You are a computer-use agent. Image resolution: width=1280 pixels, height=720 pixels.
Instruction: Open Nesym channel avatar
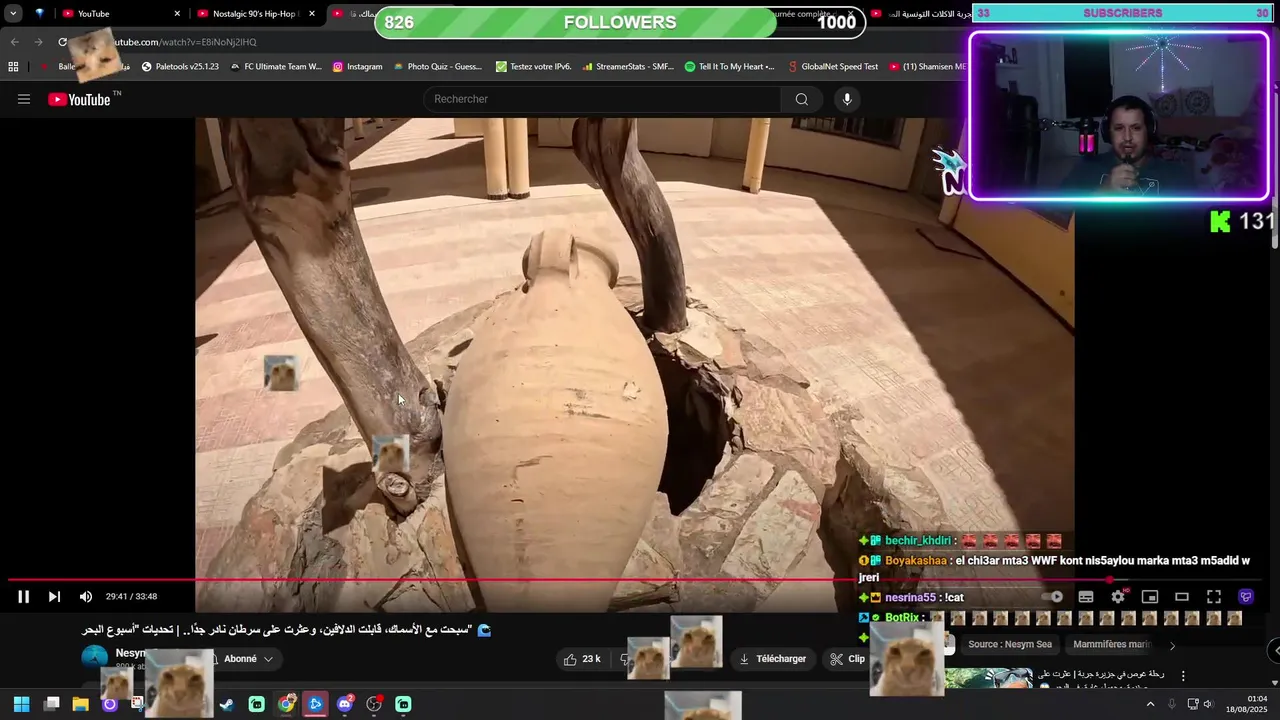pos(94,658)
